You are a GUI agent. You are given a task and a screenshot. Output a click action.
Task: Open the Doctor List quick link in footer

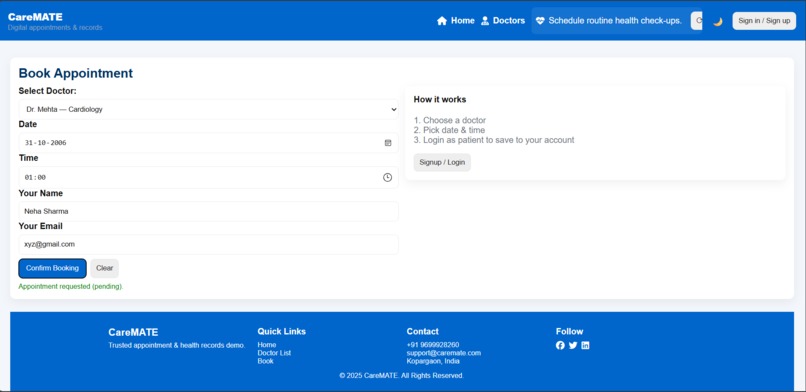coord(274,353)
